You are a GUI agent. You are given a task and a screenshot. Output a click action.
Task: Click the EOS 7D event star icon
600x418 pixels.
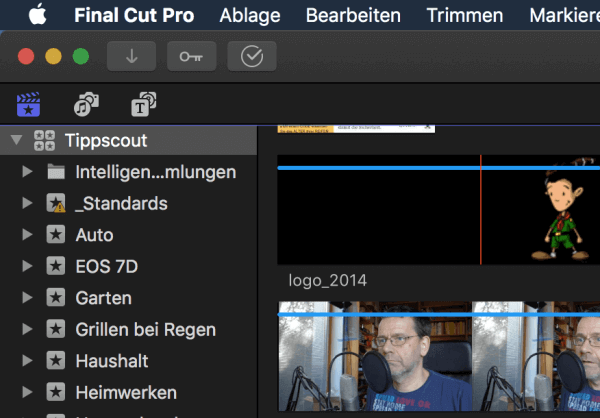56,266
